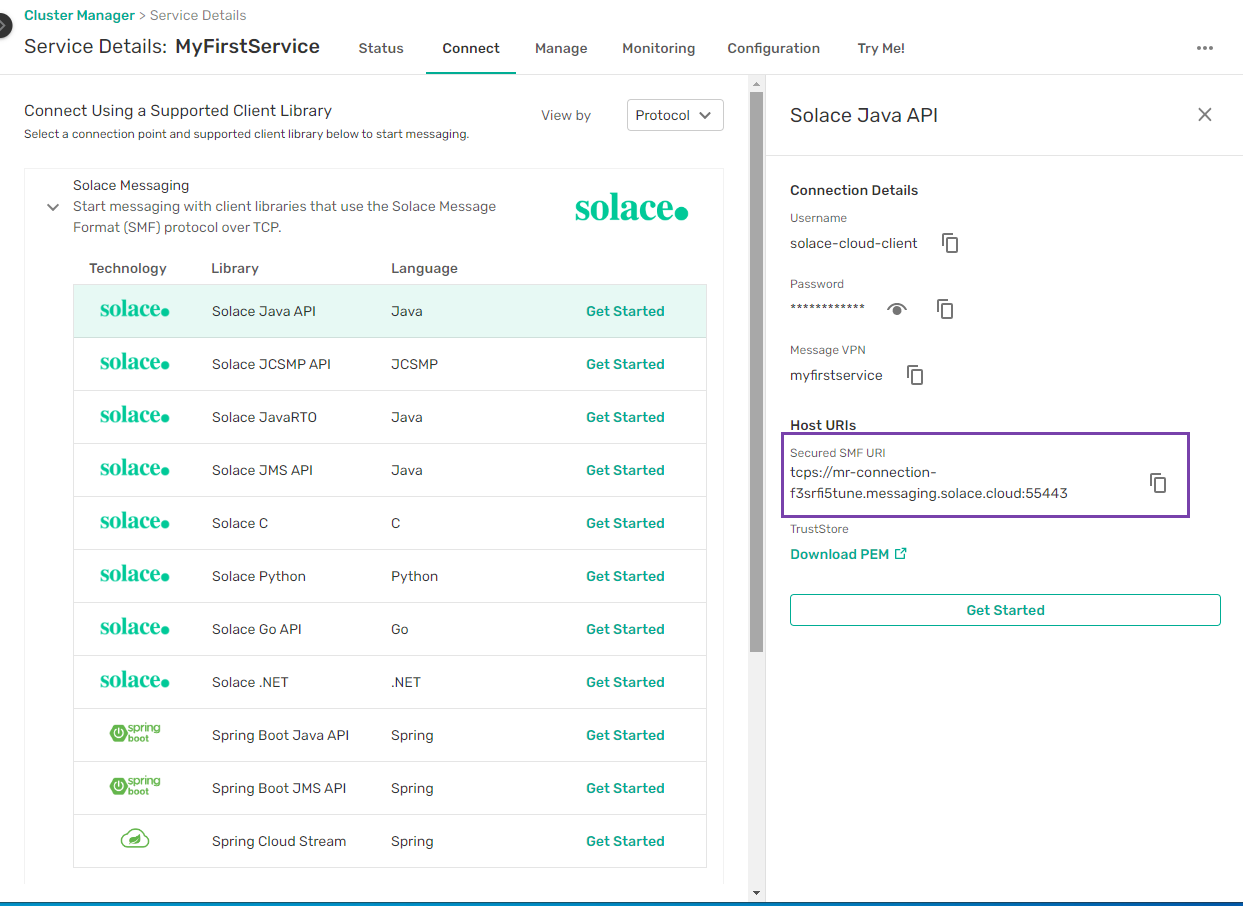Collapse the Solace Messaging section

pyautogui.click(x=54, y=207)
